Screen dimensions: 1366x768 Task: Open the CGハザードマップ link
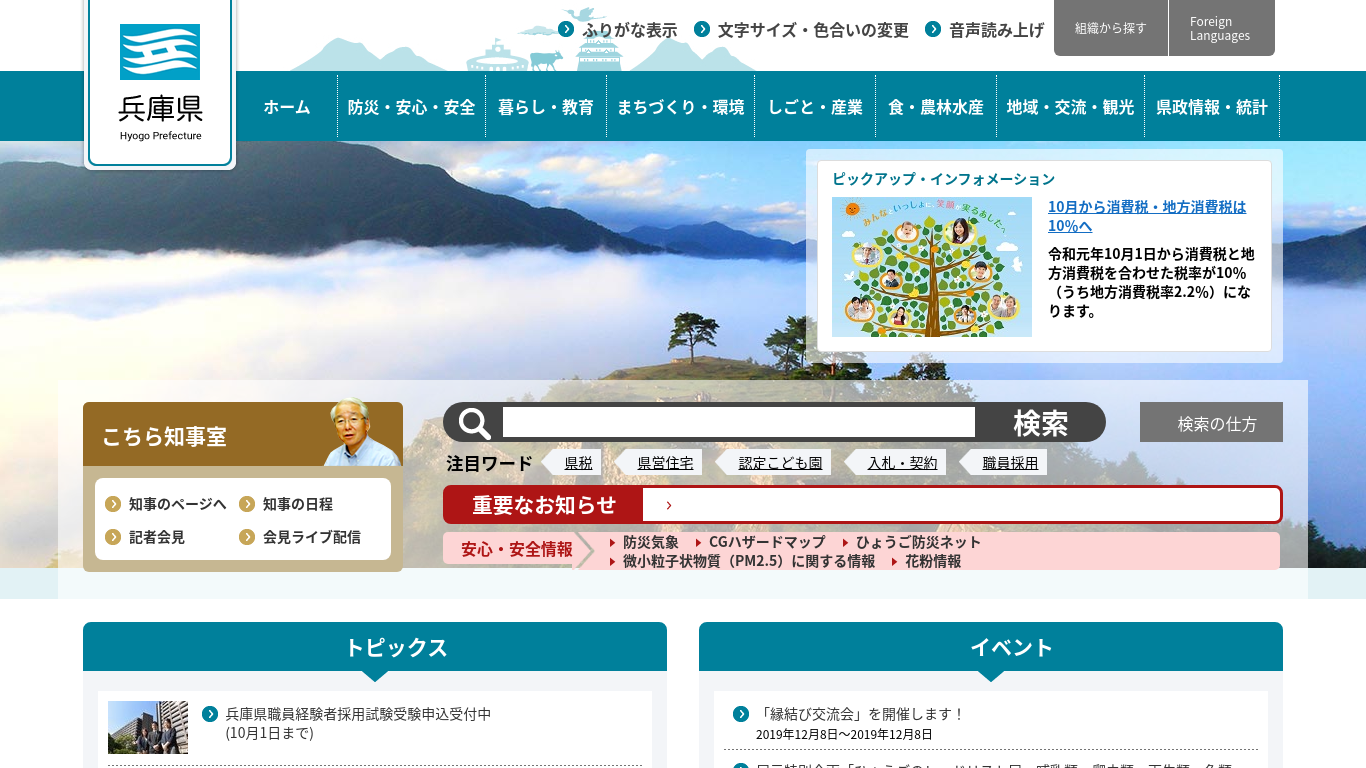coord(767,542)
